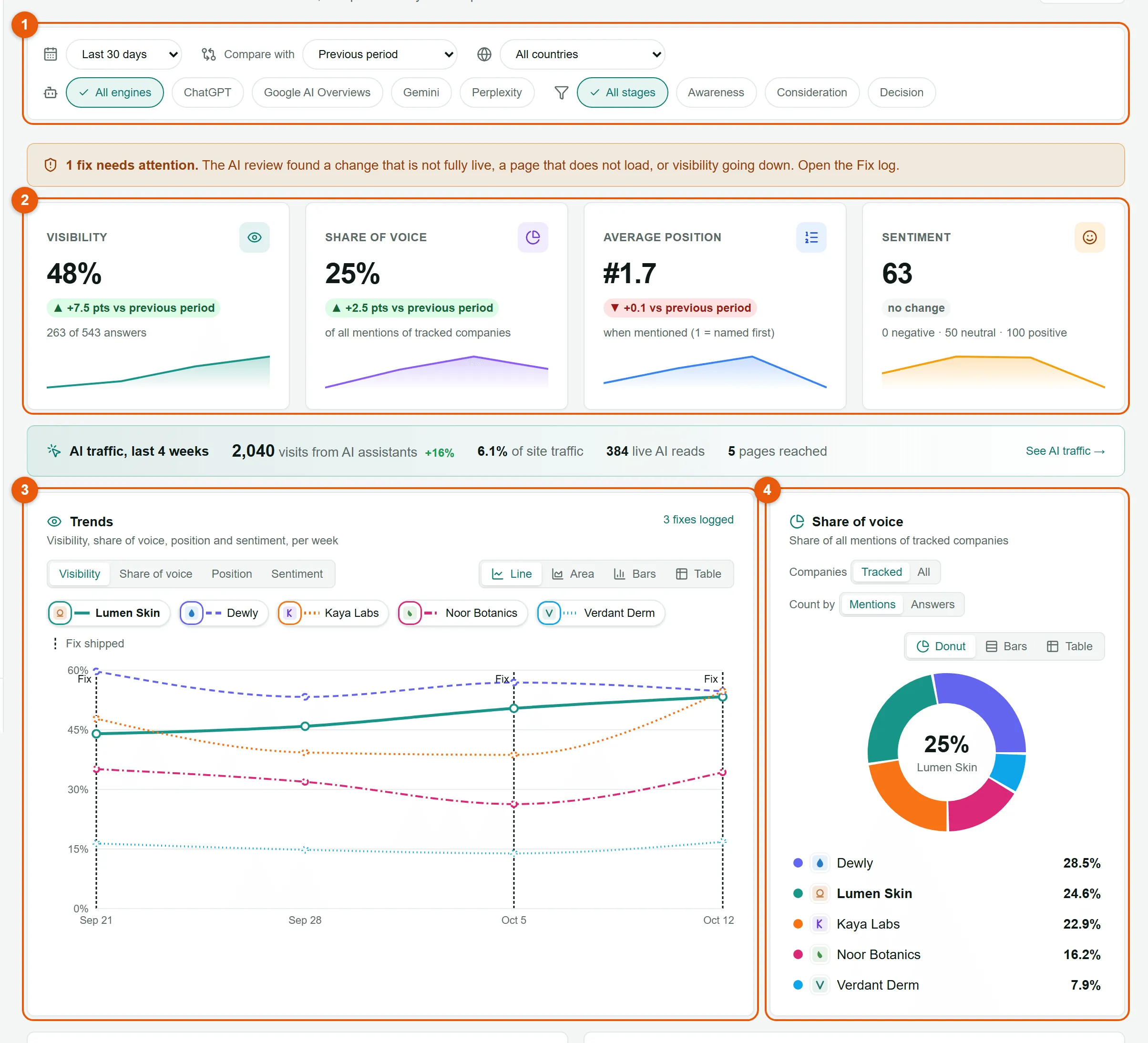The height and width of the screenshot is (1043, 1148).
Task: Toggle the Google AI Overviews filter
Action: 317,92
